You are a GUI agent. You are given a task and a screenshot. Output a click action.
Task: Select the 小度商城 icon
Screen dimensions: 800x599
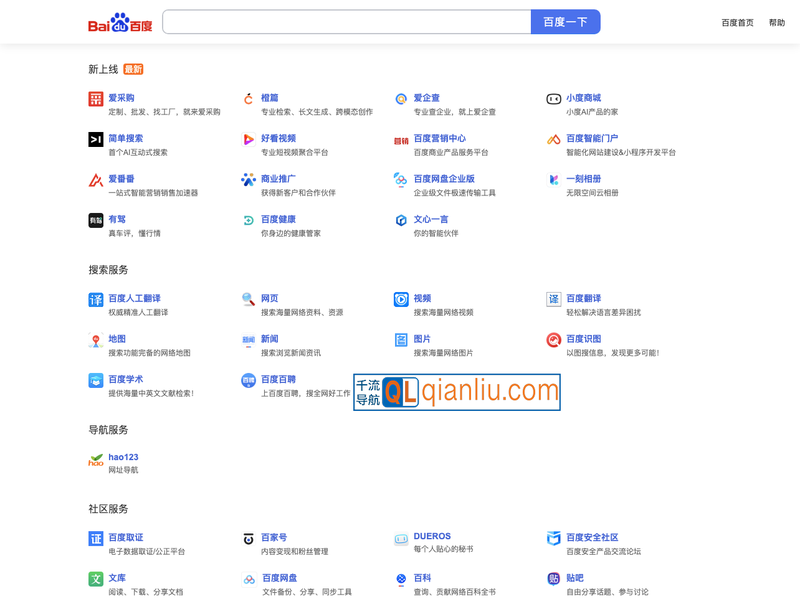coord(553,99)
